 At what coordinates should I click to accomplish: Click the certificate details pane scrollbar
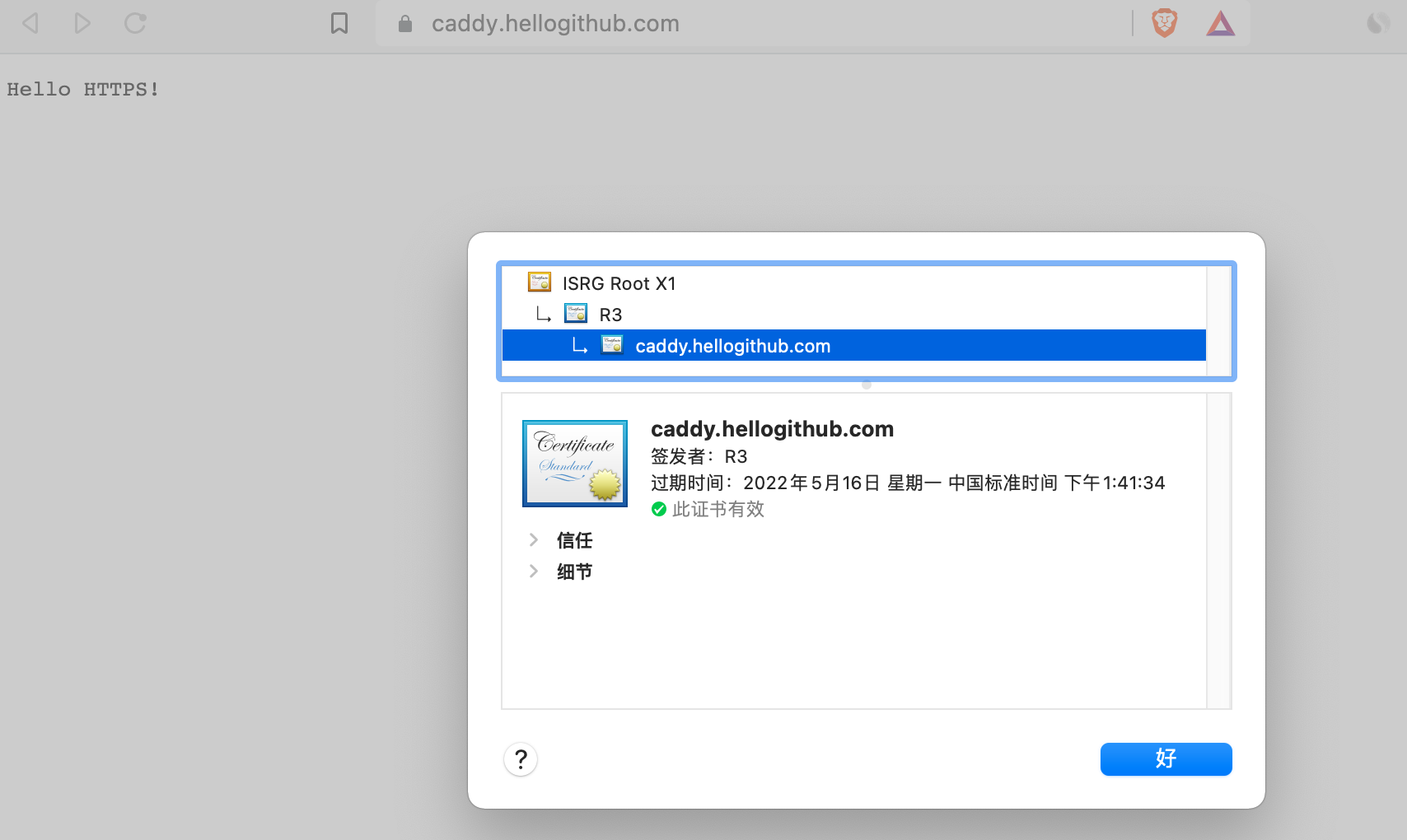click(x=1218, y=550)
